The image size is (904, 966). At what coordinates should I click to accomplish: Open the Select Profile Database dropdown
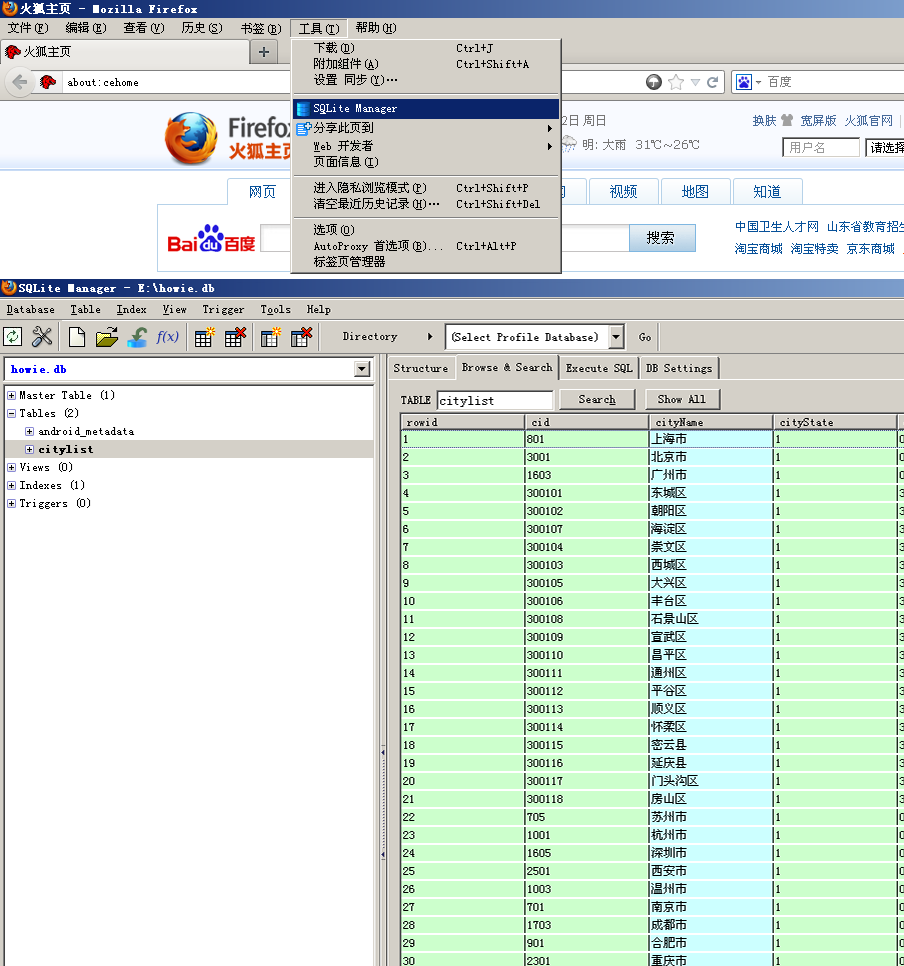click(616, 337)
